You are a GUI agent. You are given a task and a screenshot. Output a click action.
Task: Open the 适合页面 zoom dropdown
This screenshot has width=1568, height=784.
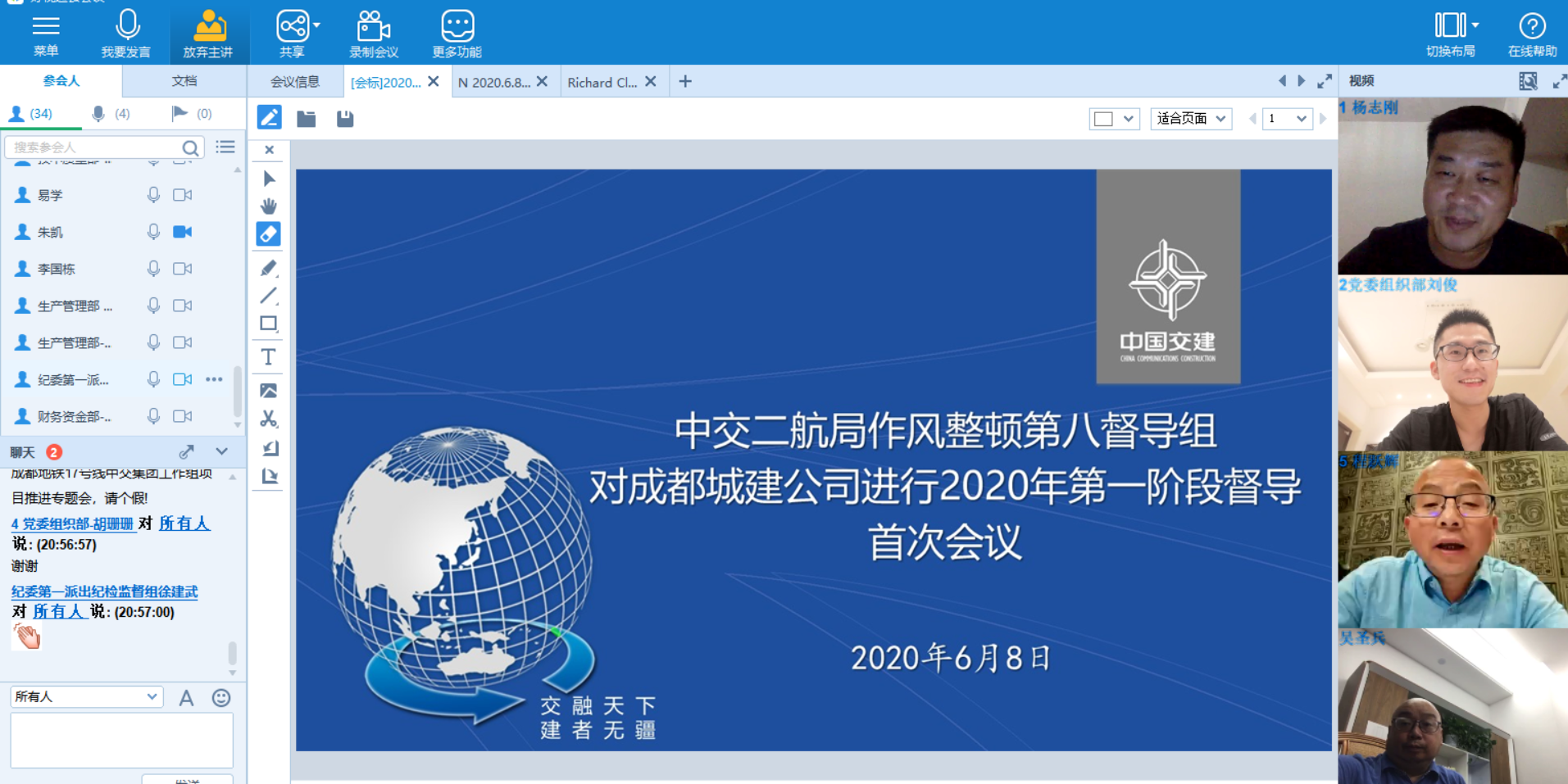tap(1191, 119)
